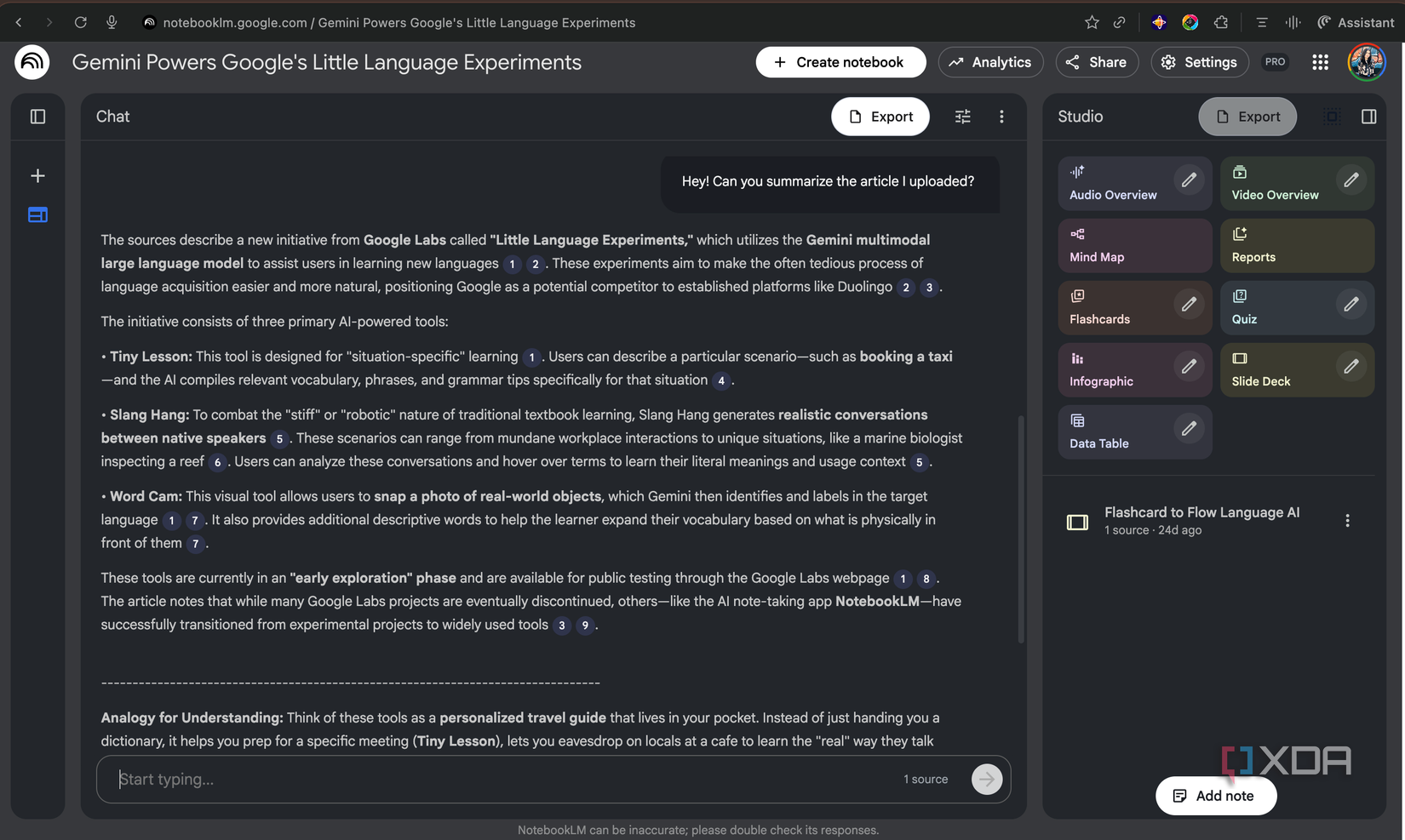Click the address bar URL
This screenshot has height=840, width=1405.
tap(399, 23)
